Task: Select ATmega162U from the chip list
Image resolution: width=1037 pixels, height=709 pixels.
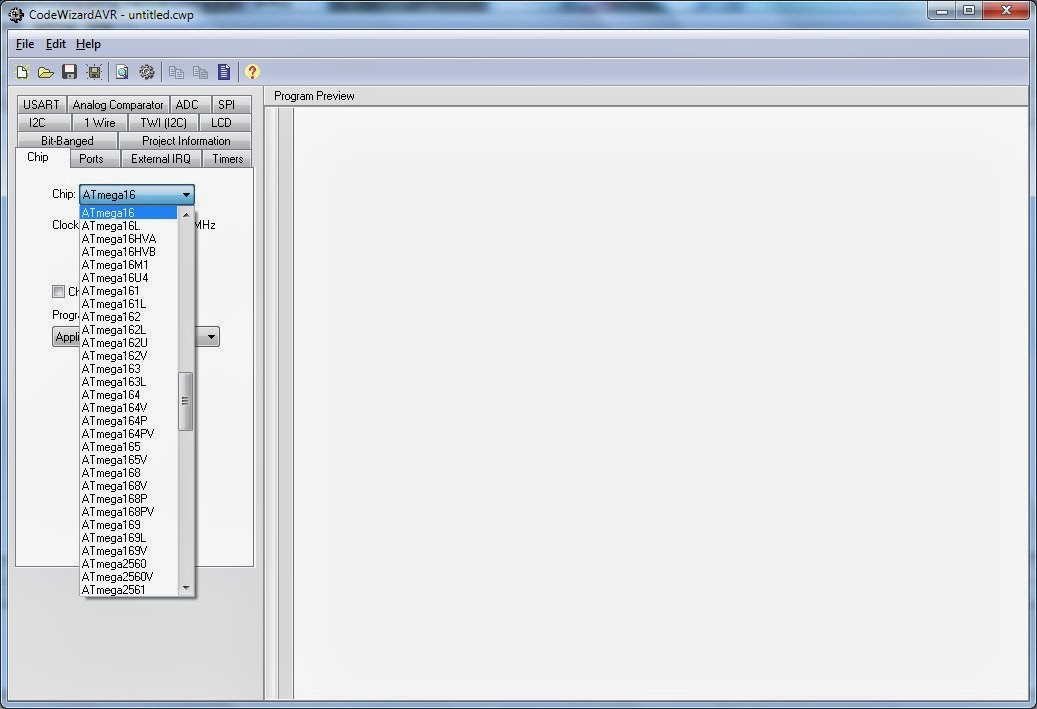Action: click(x=128, y=343)
